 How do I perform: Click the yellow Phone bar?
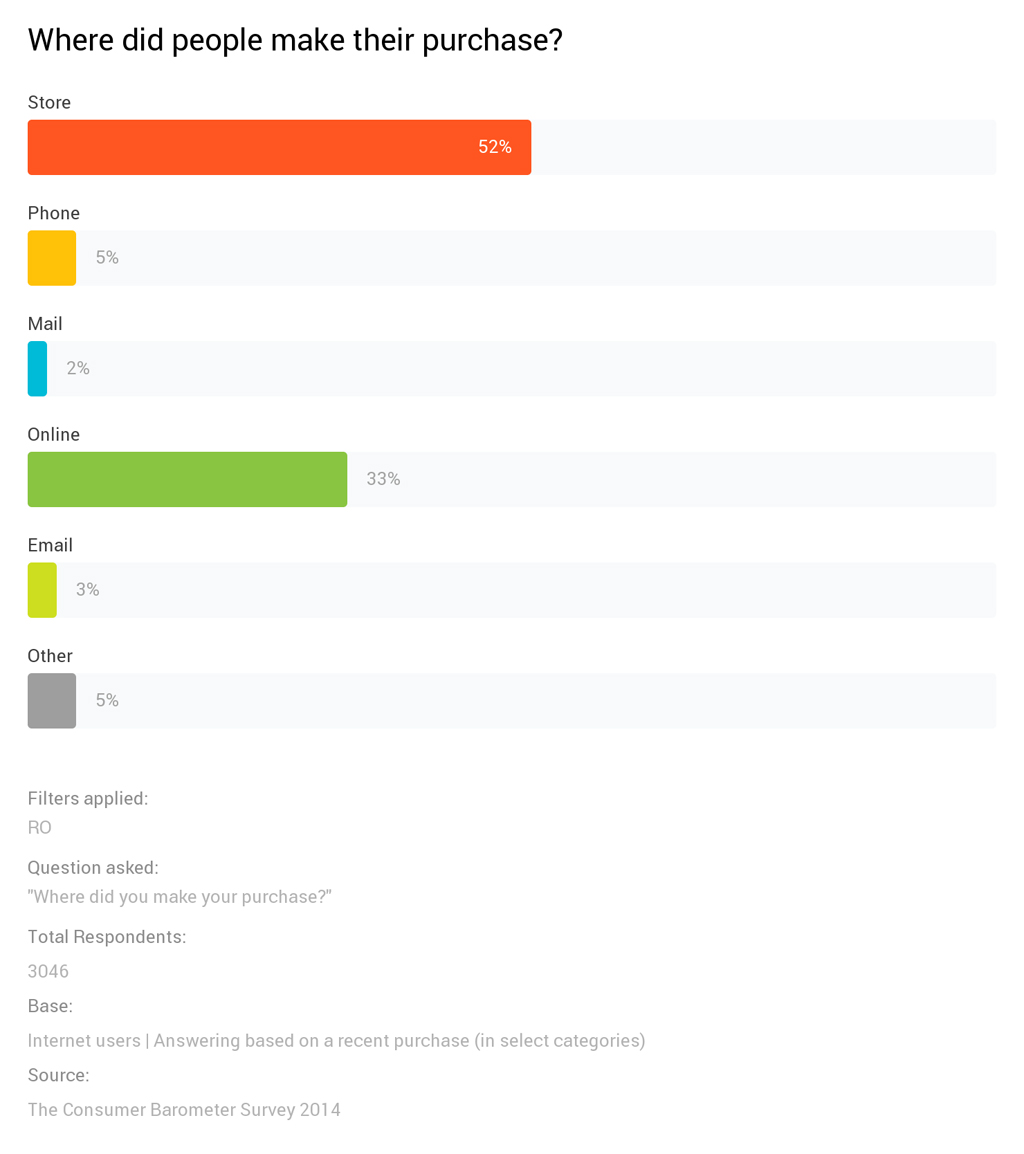tap(52, 258)
